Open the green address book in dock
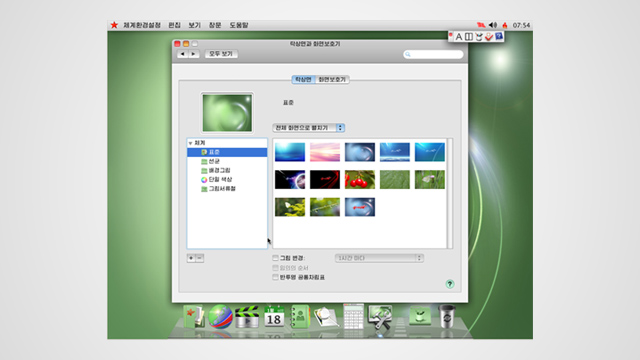This screenshot has width=640, height=360. click(x=300, y=317)
